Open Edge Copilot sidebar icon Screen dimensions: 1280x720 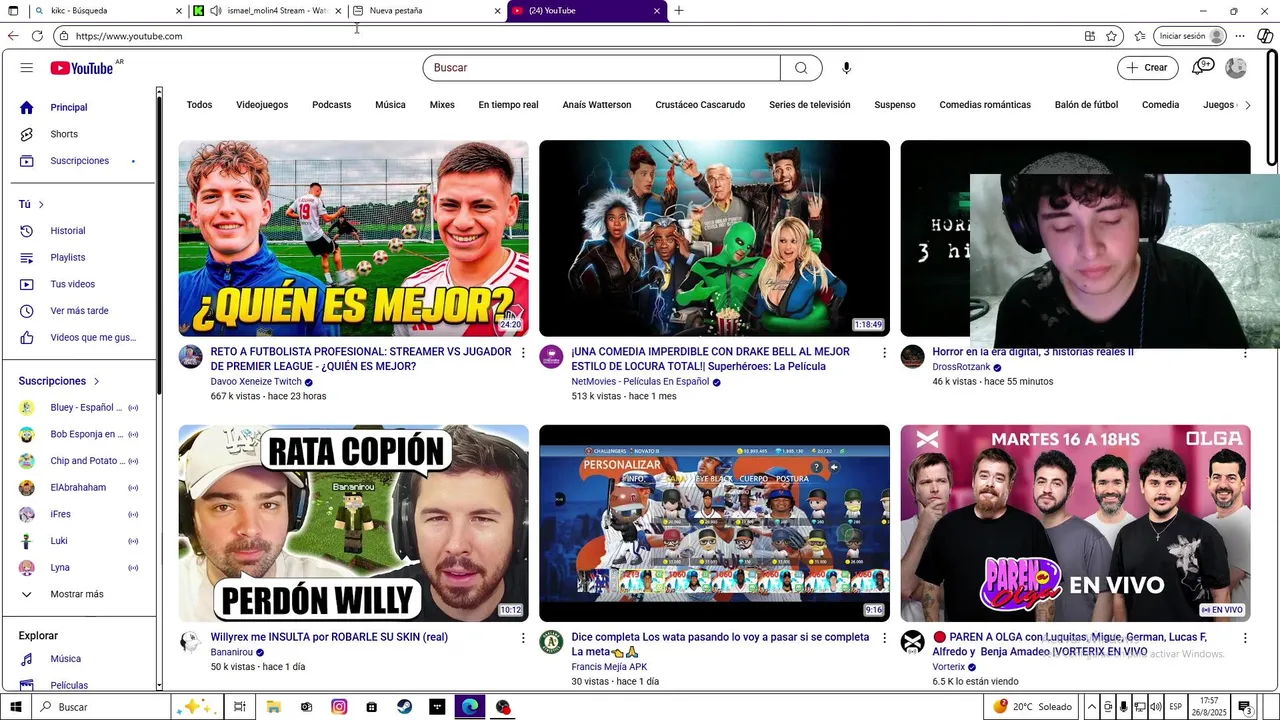(x=1265, y=36)
